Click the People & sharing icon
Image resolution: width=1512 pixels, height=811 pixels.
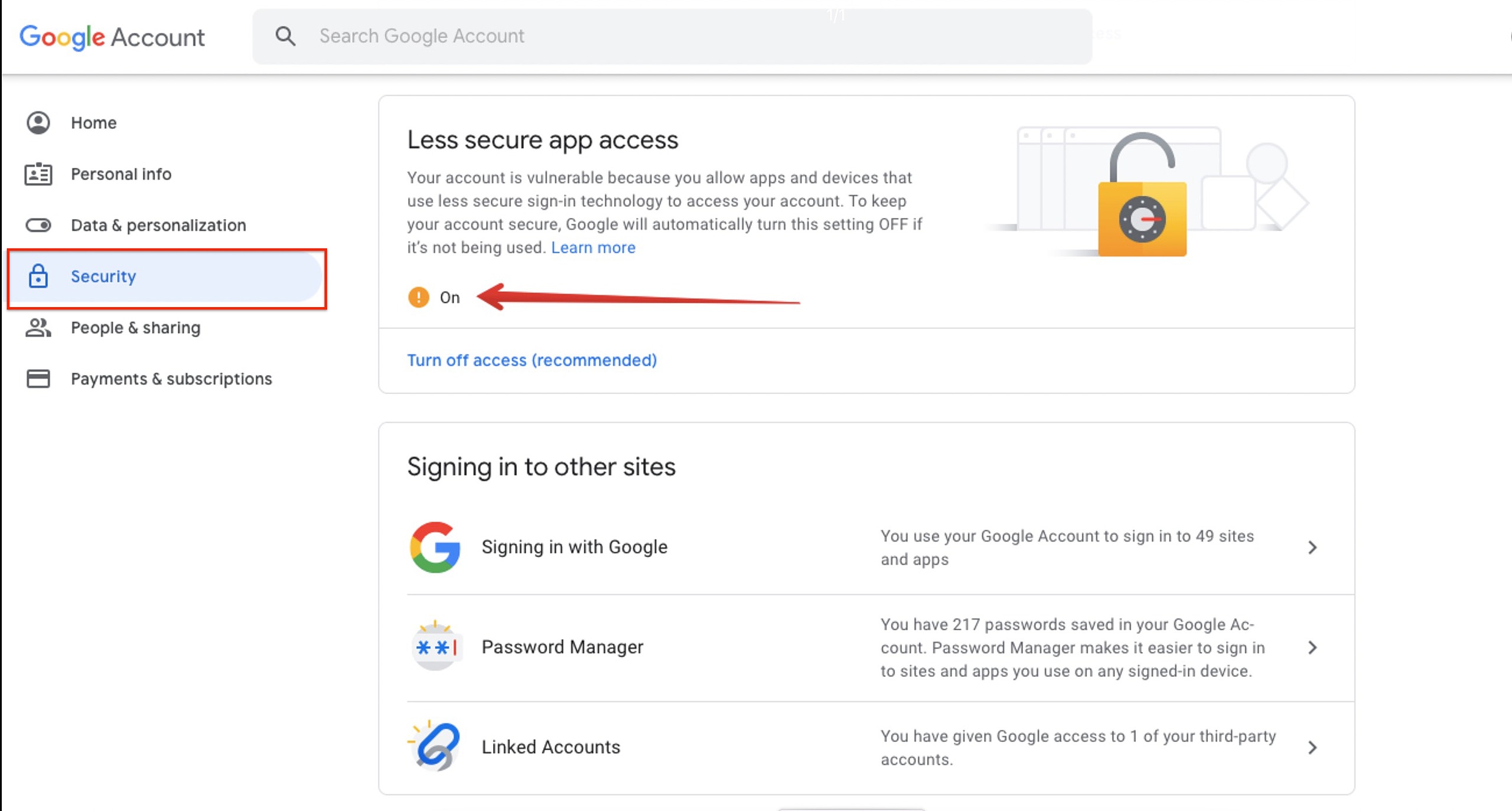click(x=38, y=328)
